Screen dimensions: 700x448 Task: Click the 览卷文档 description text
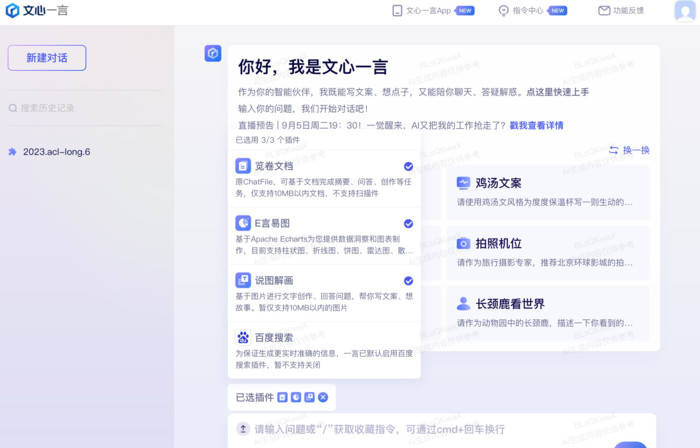point(324,187)
